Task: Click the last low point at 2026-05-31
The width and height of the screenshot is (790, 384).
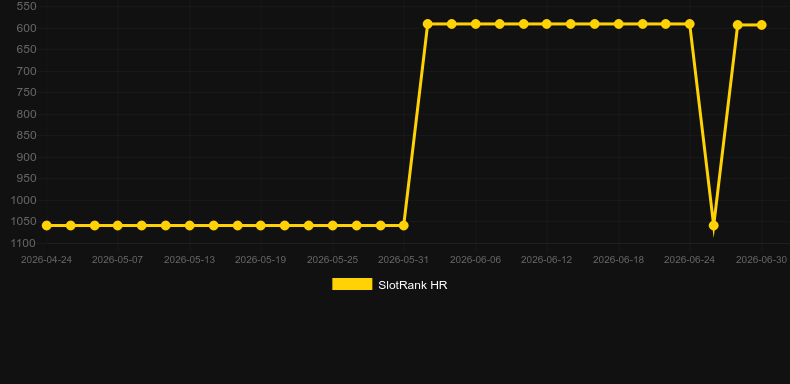Action: [404, 225]
